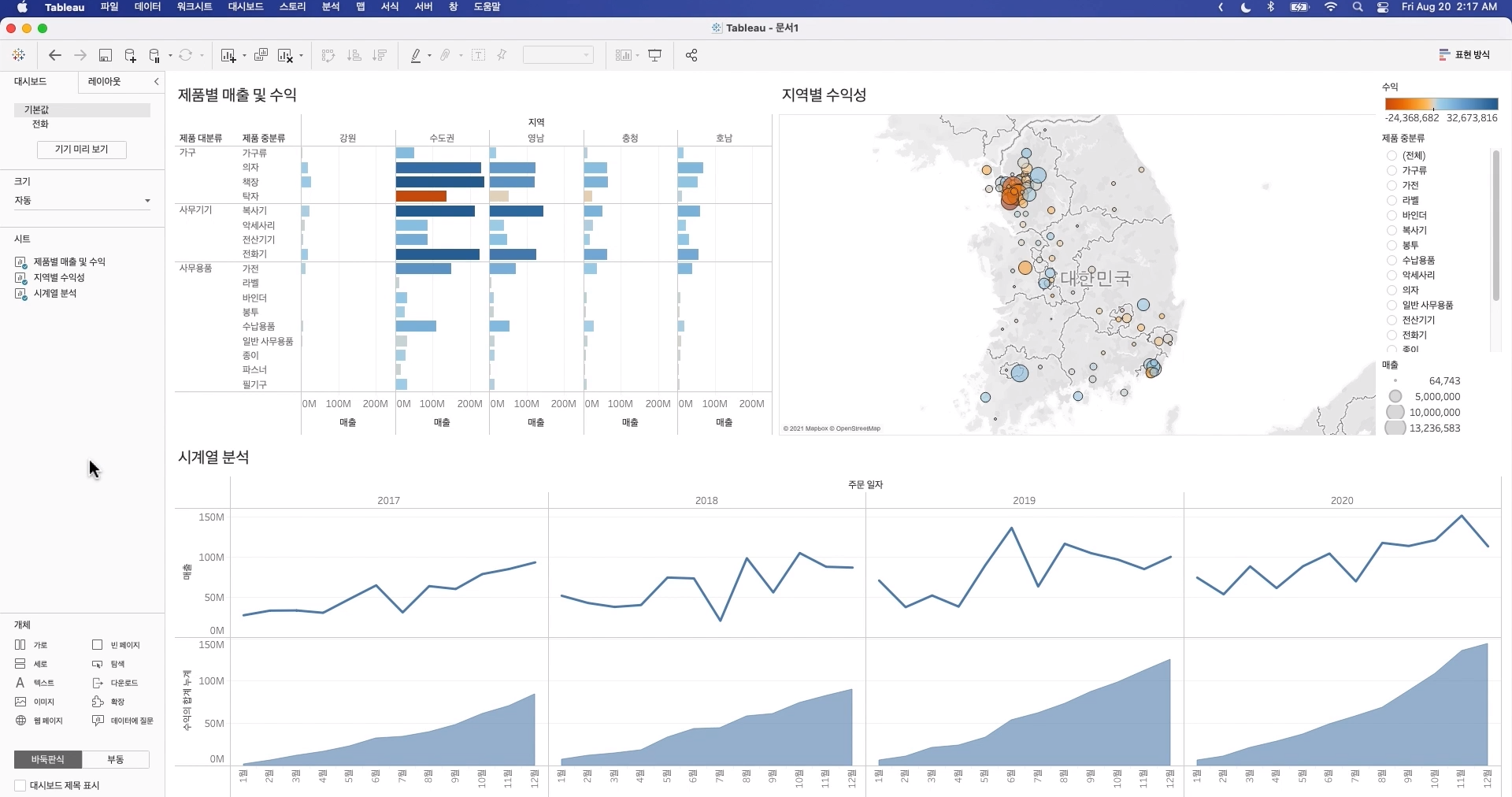Open the 워크시트 menu
Viewport: 1512px width, 797px height.
point(195,7)
